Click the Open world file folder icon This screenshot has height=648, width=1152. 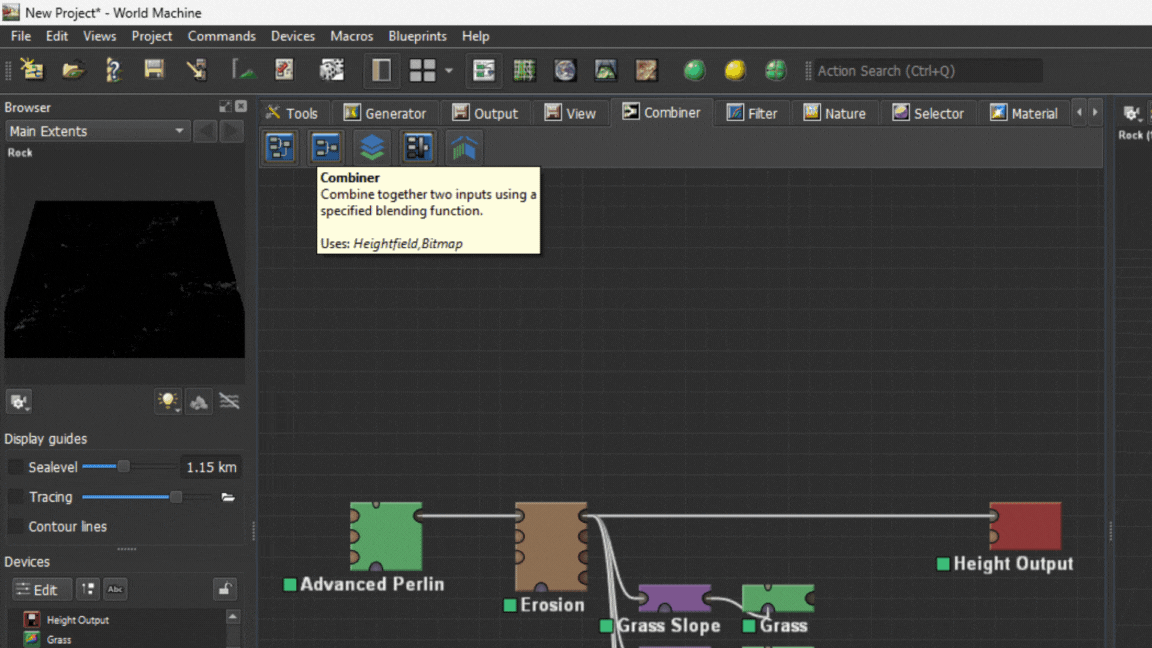[x=73, y=70]
